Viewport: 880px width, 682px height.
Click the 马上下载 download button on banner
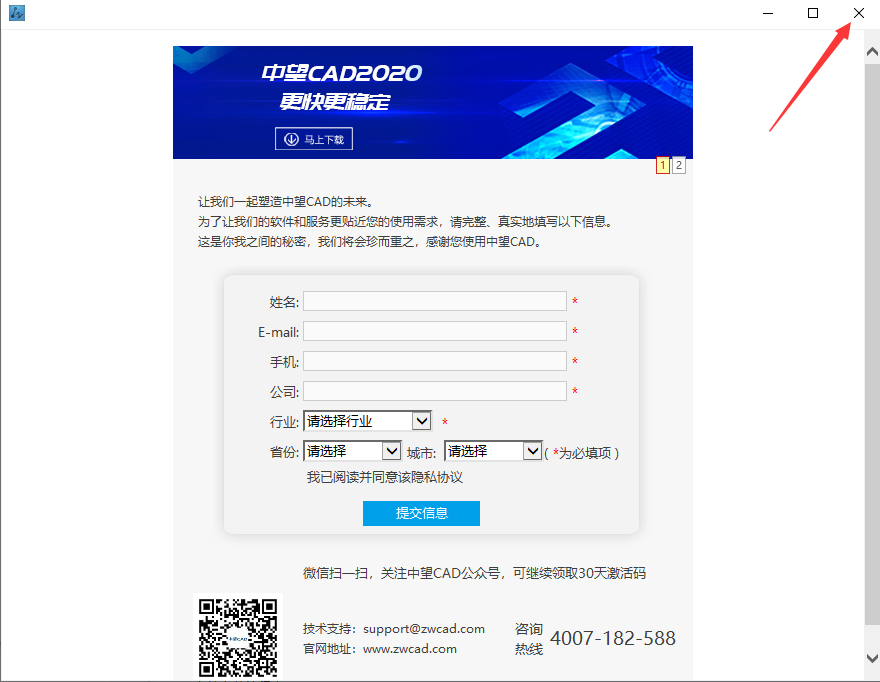314,139
